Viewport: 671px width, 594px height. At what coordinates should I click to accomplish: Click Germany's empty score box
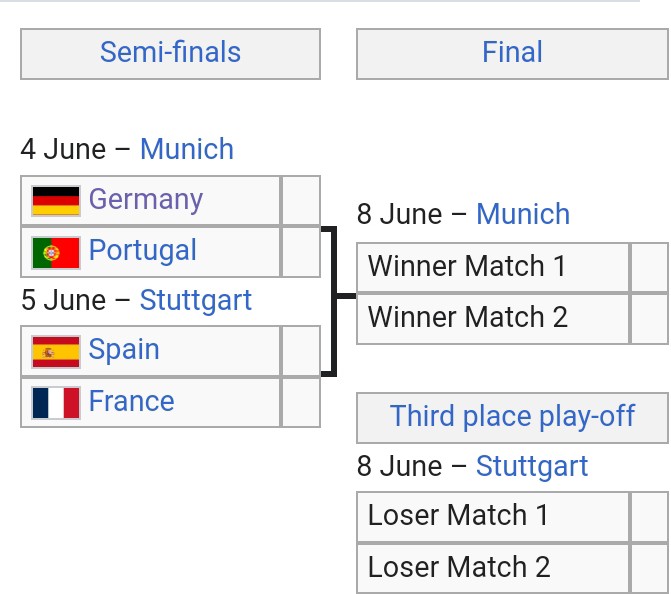click(301, 200)
